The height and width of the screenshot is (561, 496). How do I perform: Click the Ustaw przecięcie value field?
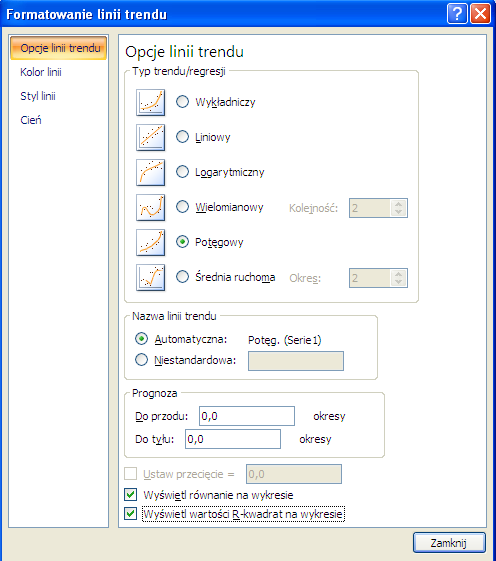(294, 474)
